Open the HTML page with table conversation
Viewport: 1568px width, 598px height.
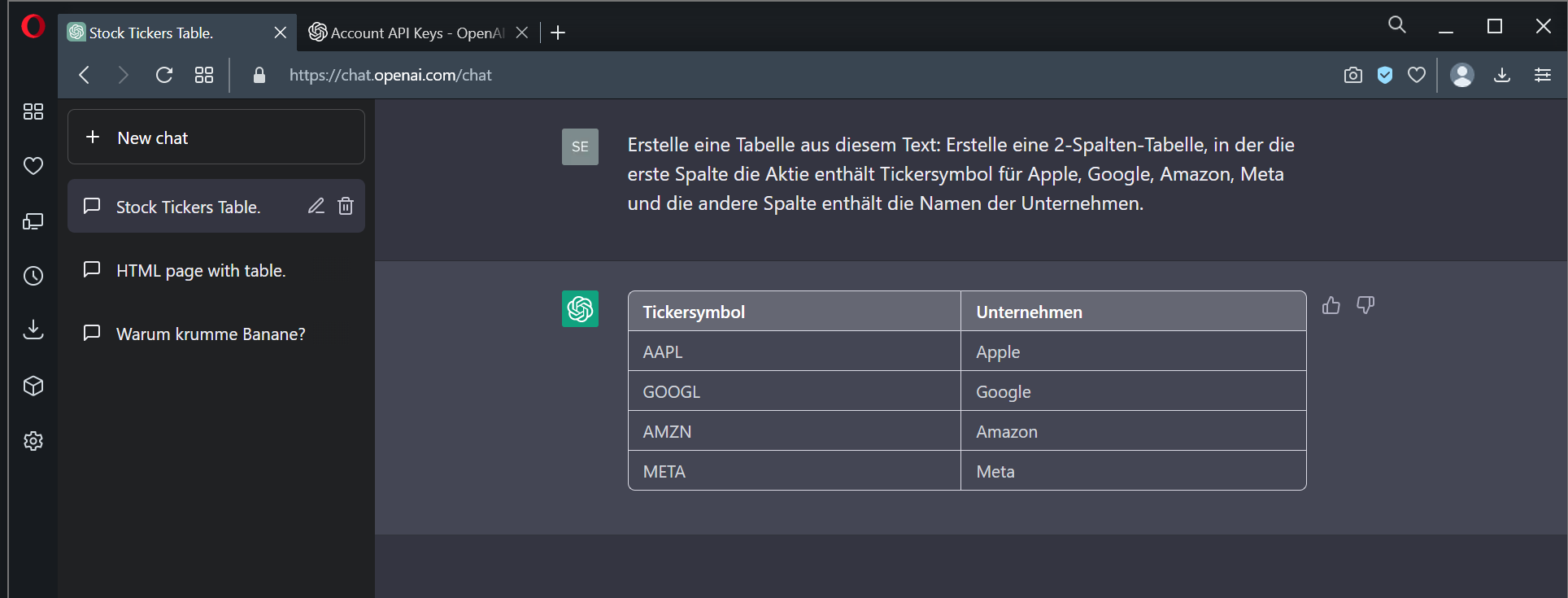point(216,270)
